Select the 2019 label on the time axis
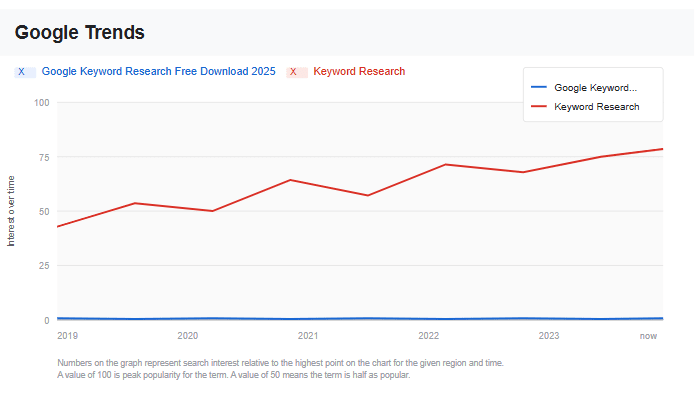 coord(67,336)
